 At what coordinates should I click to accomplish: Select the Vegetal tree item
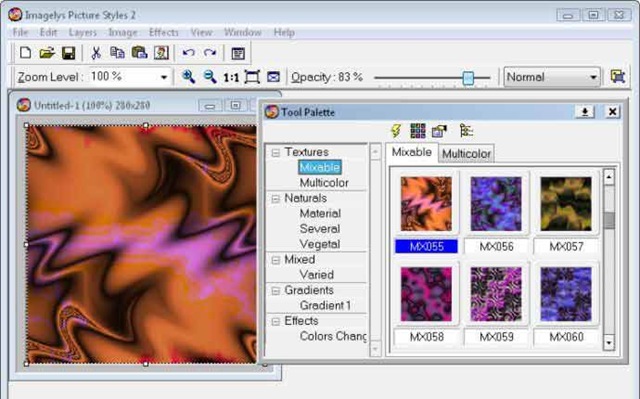(320, 244)
